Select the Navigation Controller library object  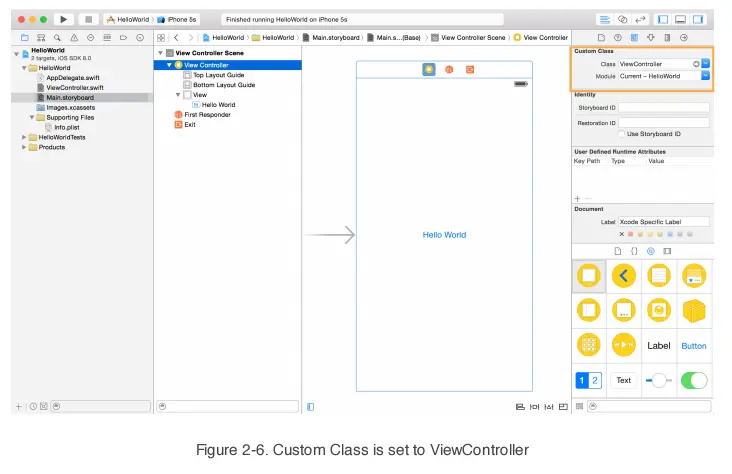[624, 276]
